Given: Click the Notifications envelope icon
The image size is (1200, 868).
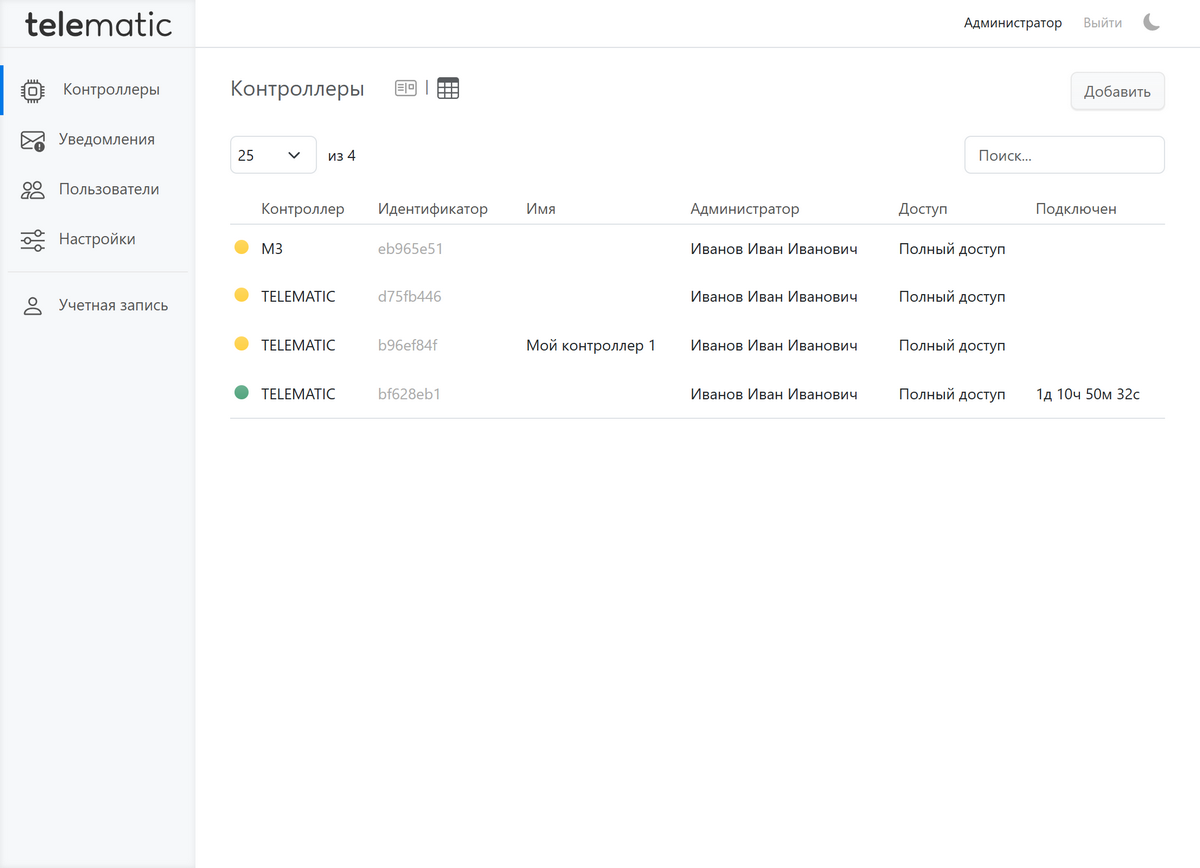Looking at the screenshot, I should (x=33, y=141).
